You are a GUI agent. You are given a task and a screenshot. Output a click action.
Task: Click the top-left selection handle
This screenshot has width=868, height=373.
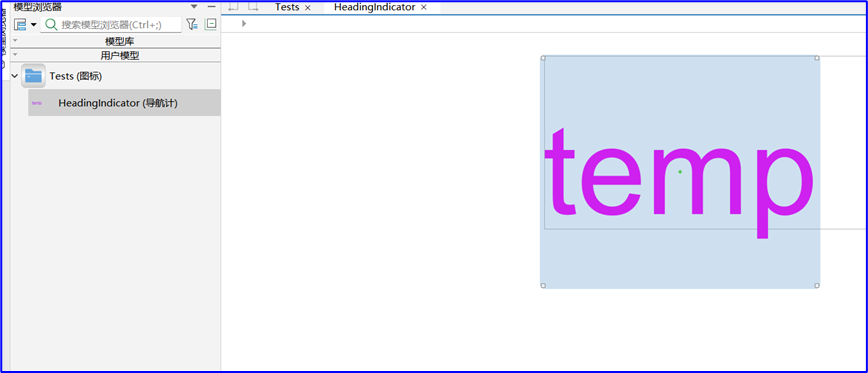pyautogui.click(x=543, y=58)
